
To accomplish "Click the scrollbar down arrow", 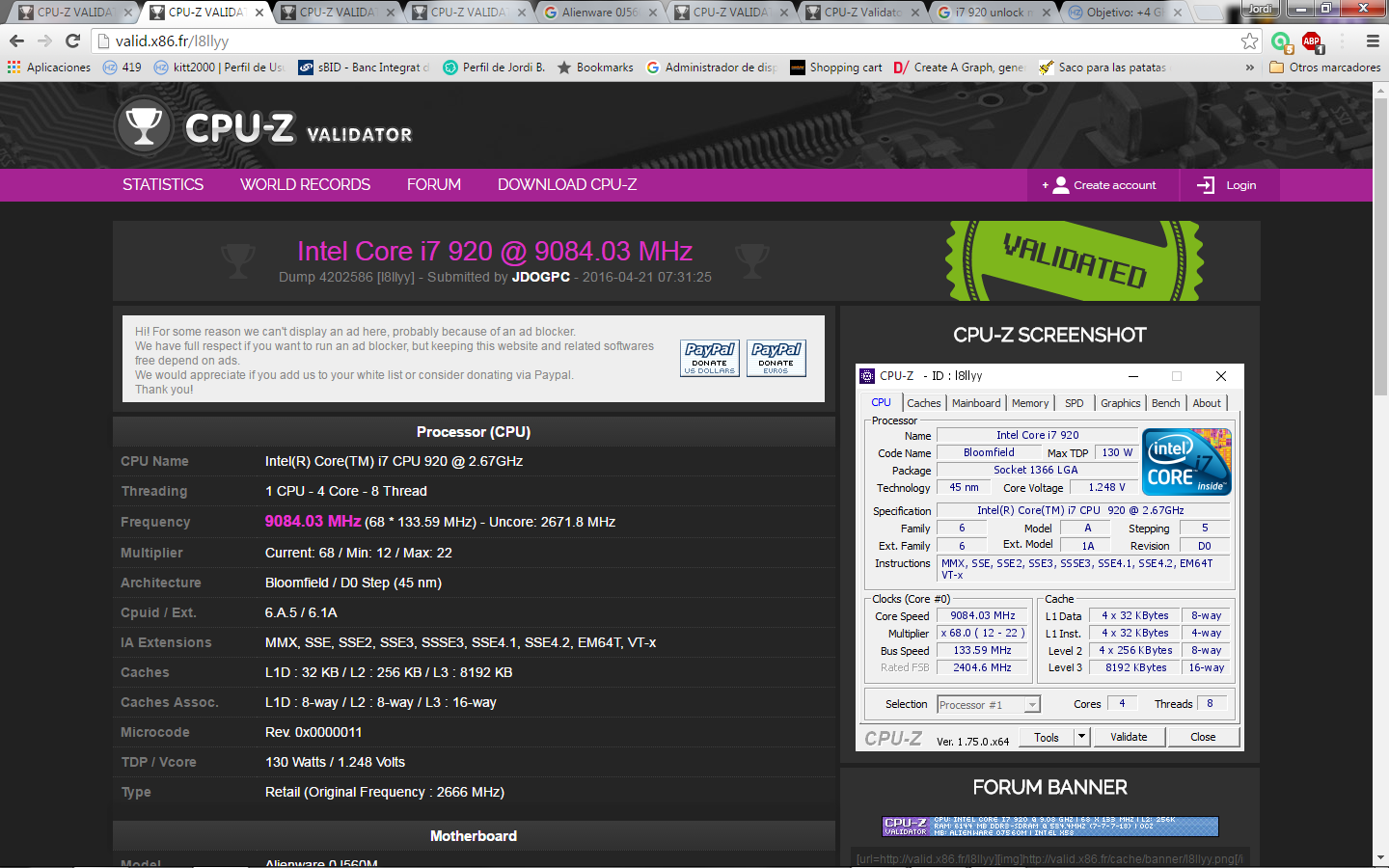I will (x=1380, y=858).
